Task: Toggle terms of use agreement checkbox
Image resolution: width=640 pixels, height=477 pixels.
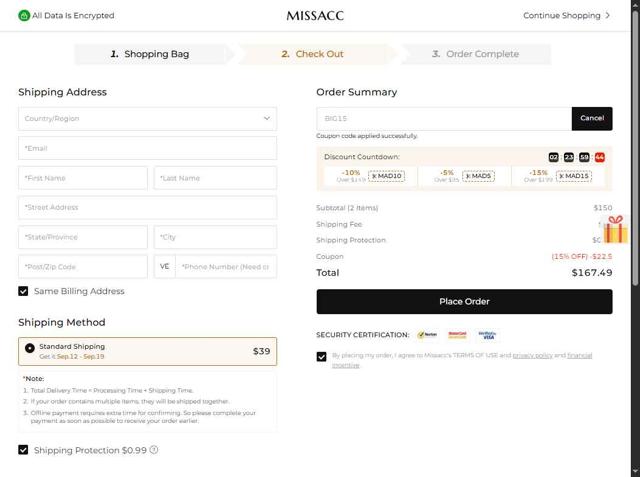Action: point(322,357)
